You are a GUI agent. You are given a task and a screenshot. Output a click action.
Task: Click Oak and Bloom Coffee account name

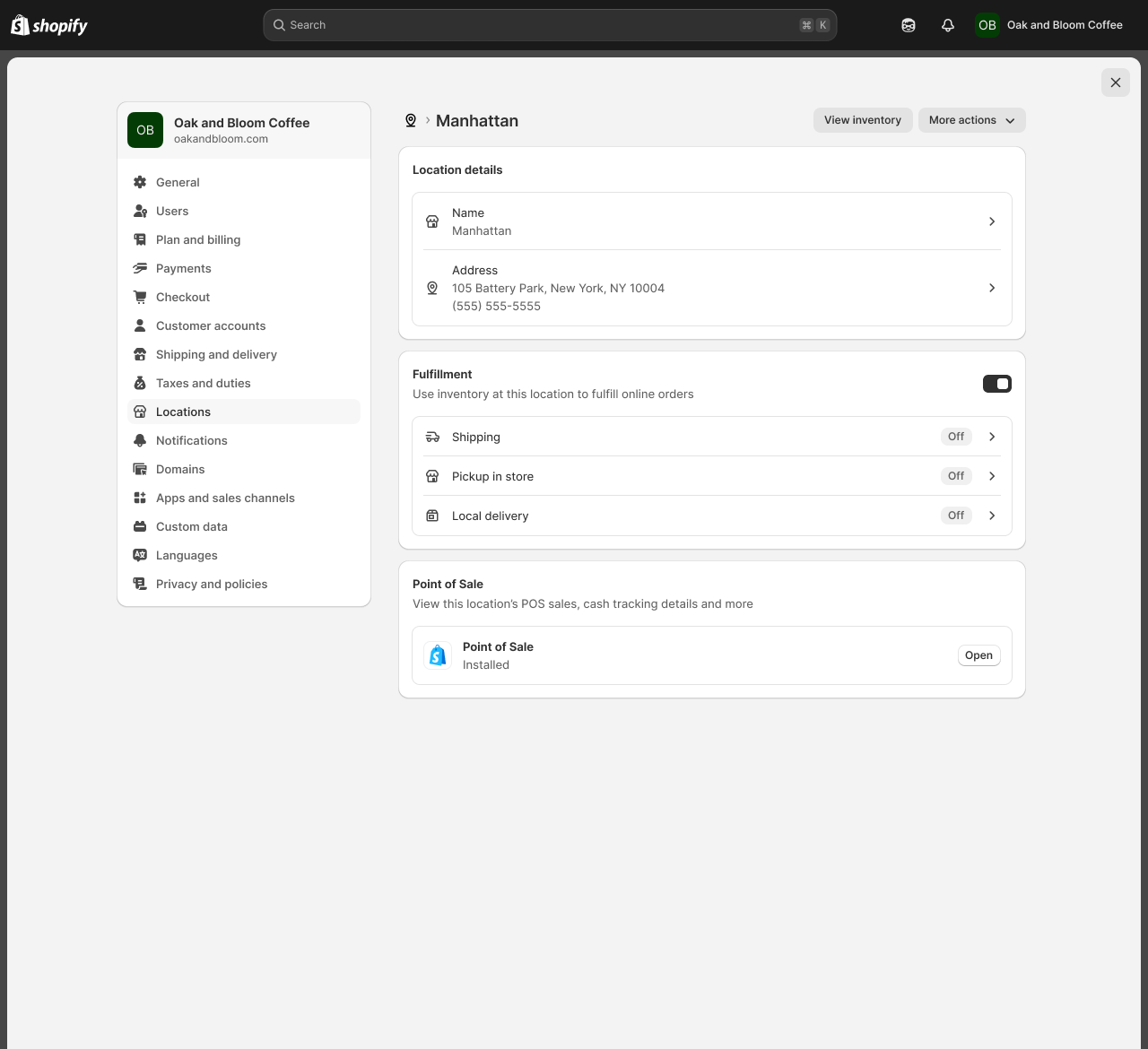1065,25
